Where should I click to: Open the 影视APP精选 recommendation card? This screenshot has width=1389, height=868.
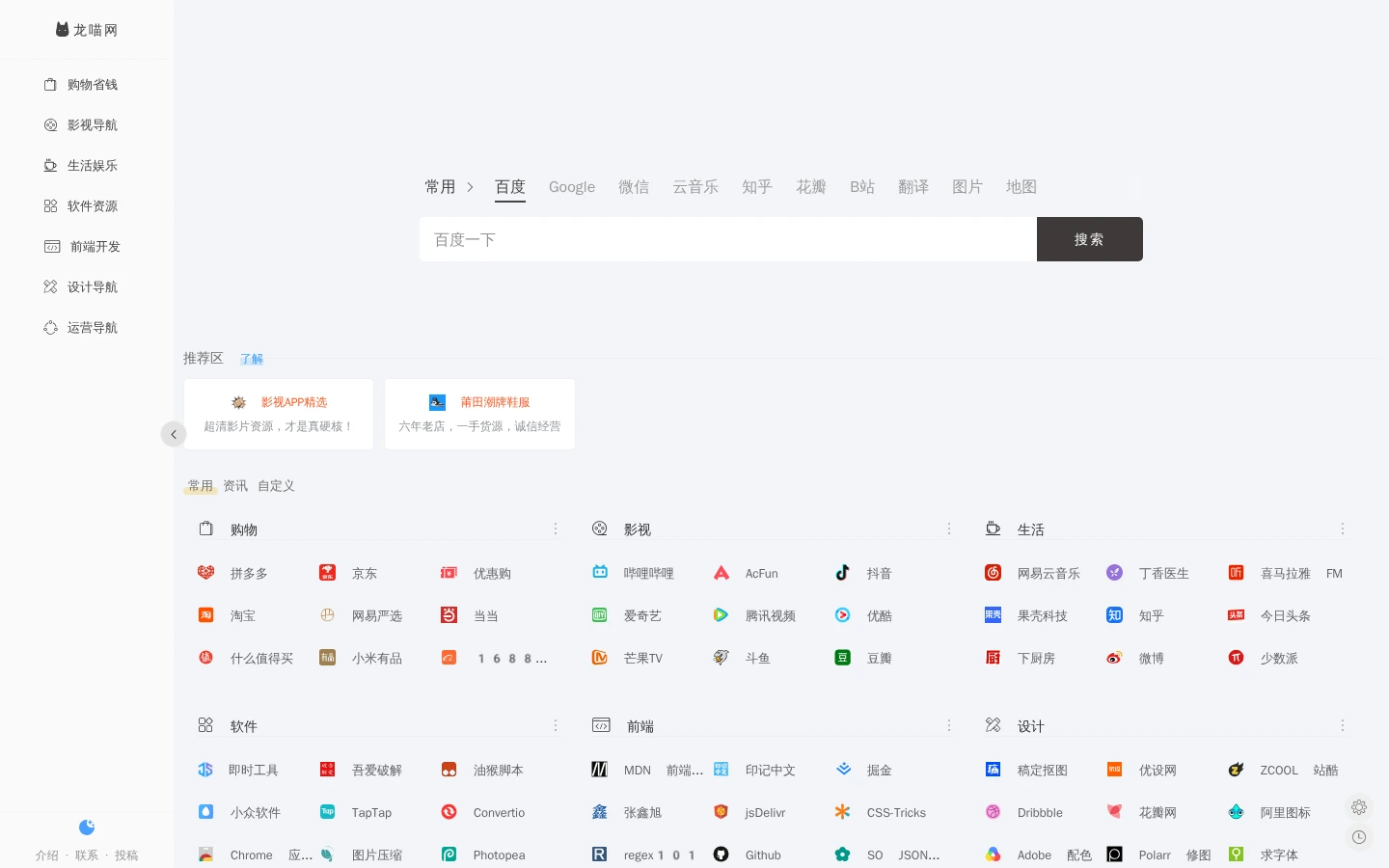279,414
